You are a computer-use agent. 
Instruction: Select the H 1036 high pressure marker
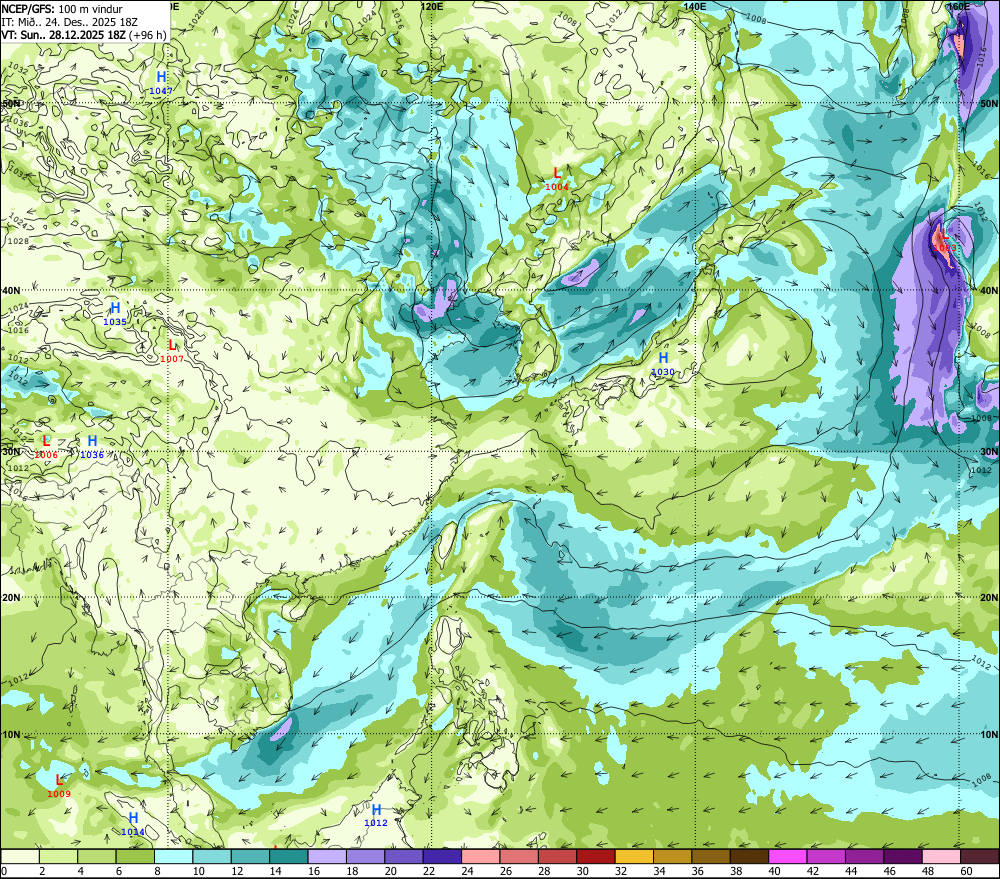[92, 447]
